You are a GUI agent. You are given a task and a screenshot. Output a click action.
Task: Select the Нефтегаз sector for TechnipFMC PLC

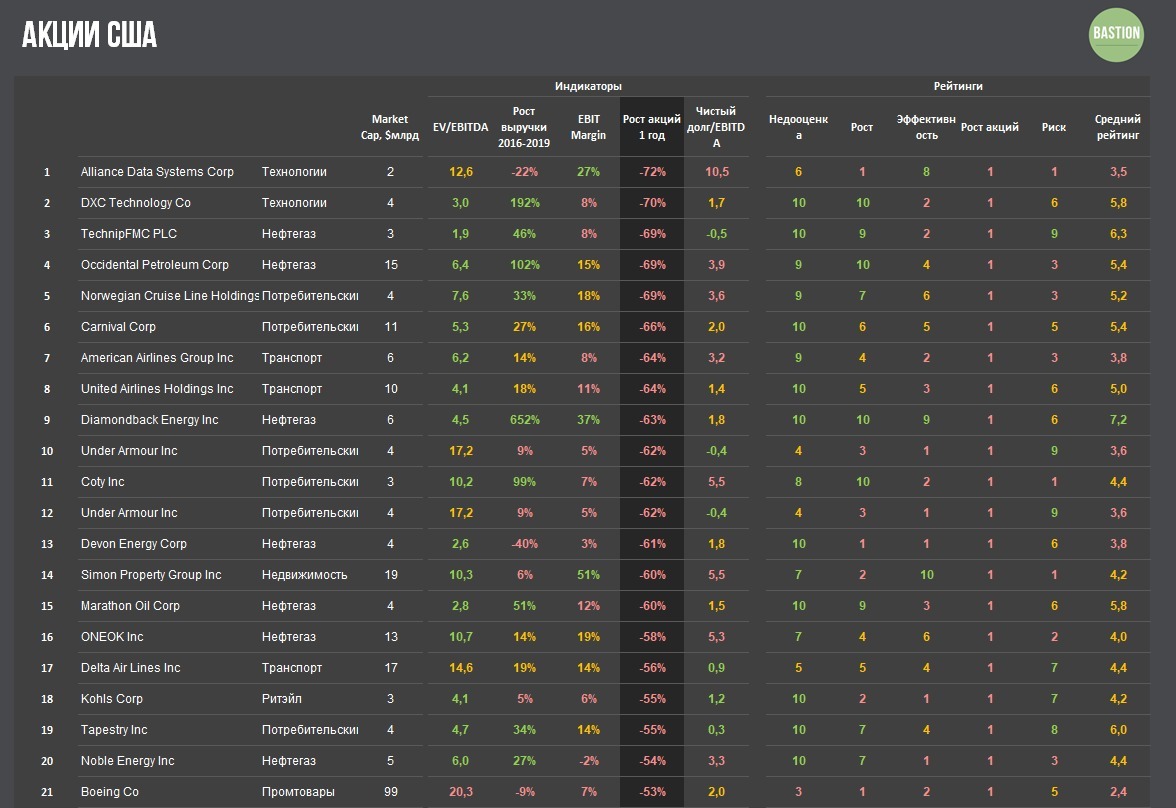click(289, 233)
